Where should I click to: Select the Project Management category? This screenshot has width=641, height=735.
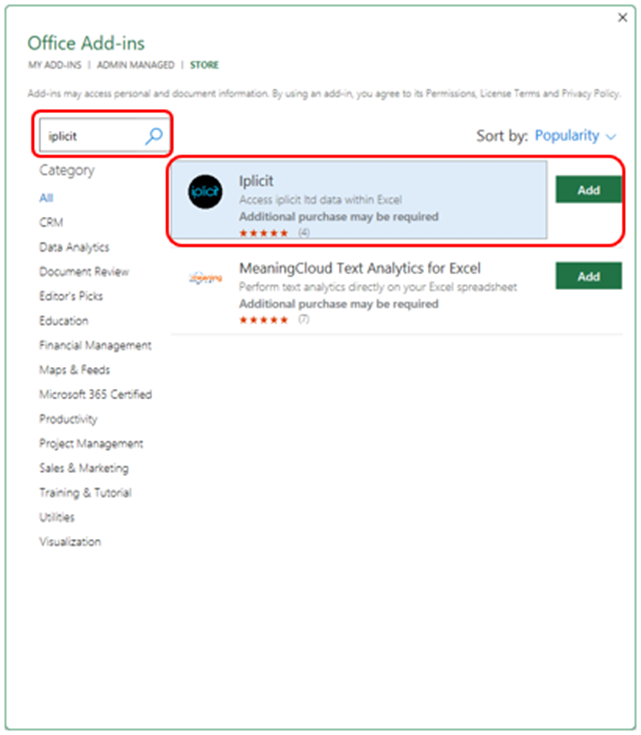[91, 443]
